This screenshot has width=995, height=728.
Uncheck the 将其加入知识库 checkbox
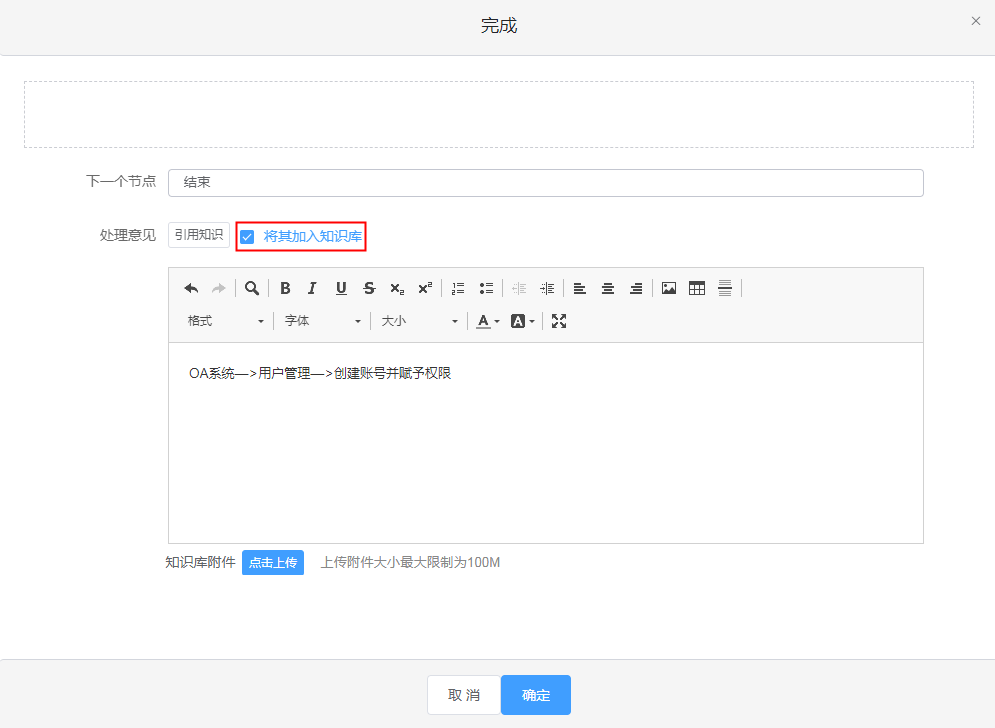[247, 237]
